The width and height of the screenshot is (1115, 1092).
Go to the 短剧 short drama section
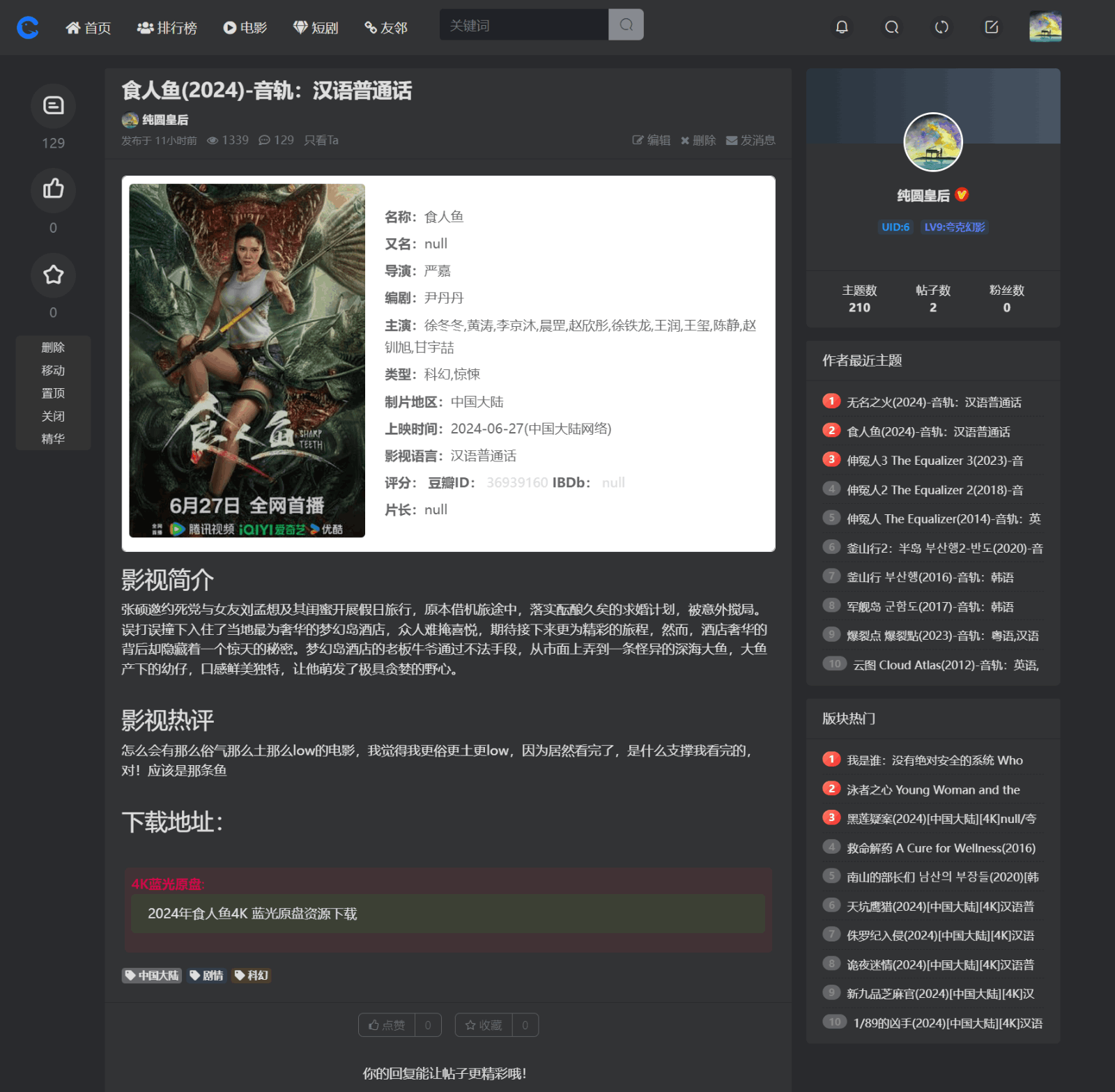316,28
